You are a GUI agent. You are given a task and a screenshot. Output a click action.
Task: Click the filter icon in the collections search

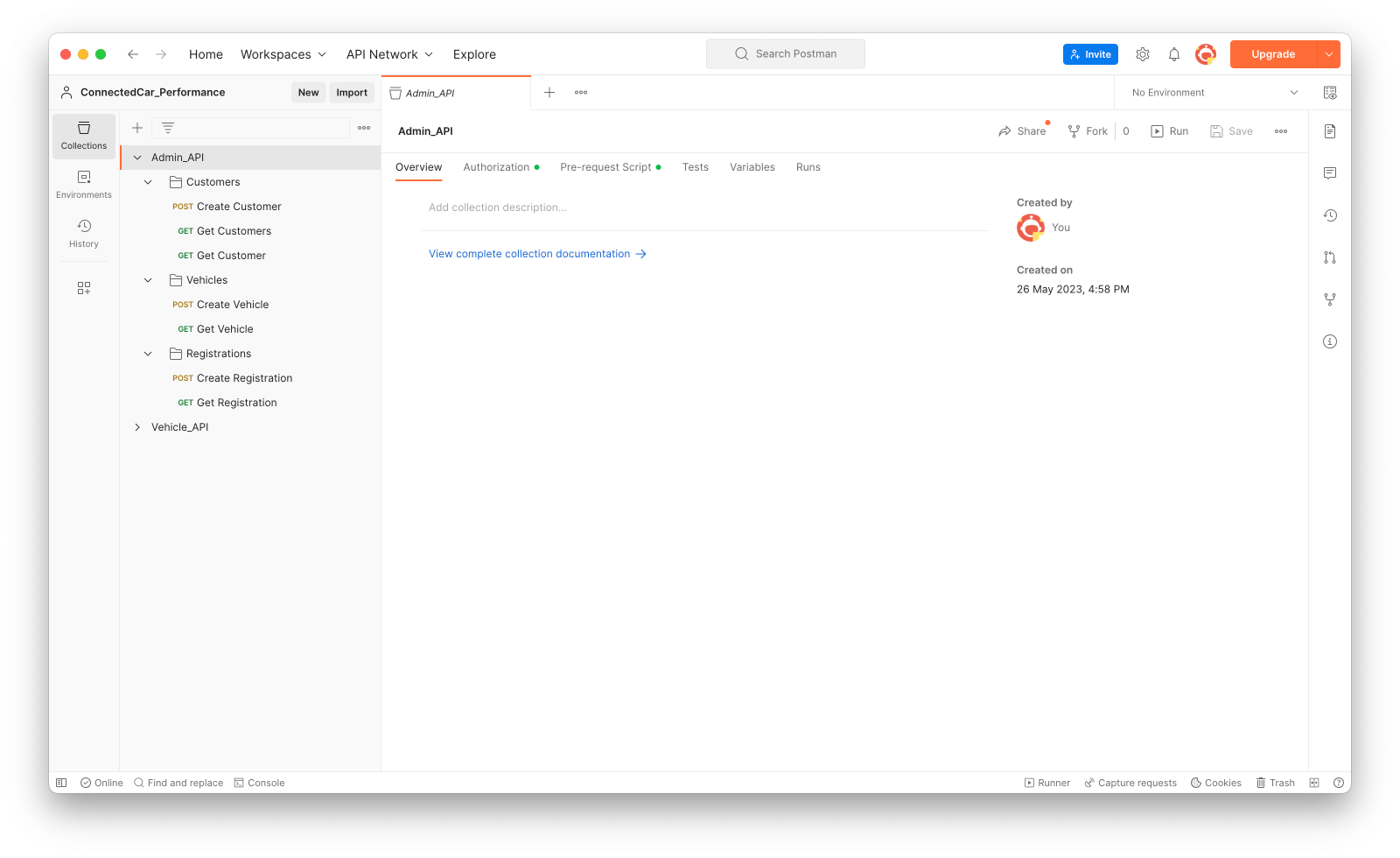click(168, 128)
